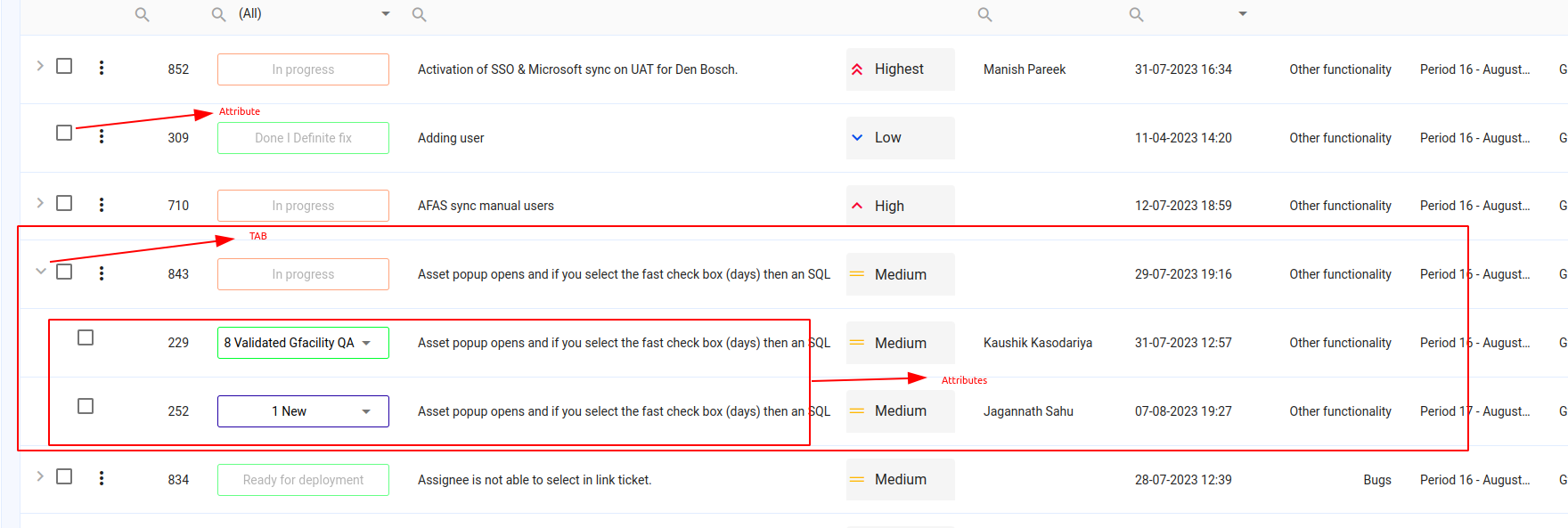Open three-dot menu for ticket 852
This screenshot has height=528, width=1568.
pos(102,68)
